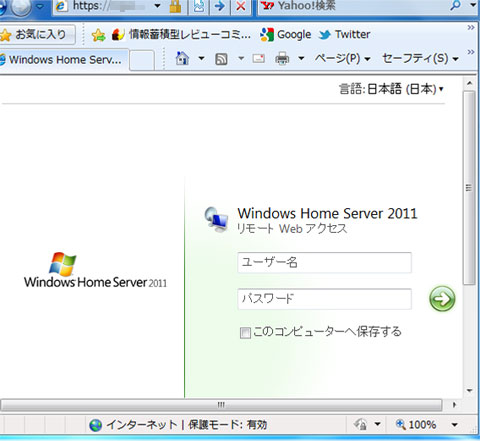
Task: Click the security lock icon in address bar
Action: click(175, 6)
